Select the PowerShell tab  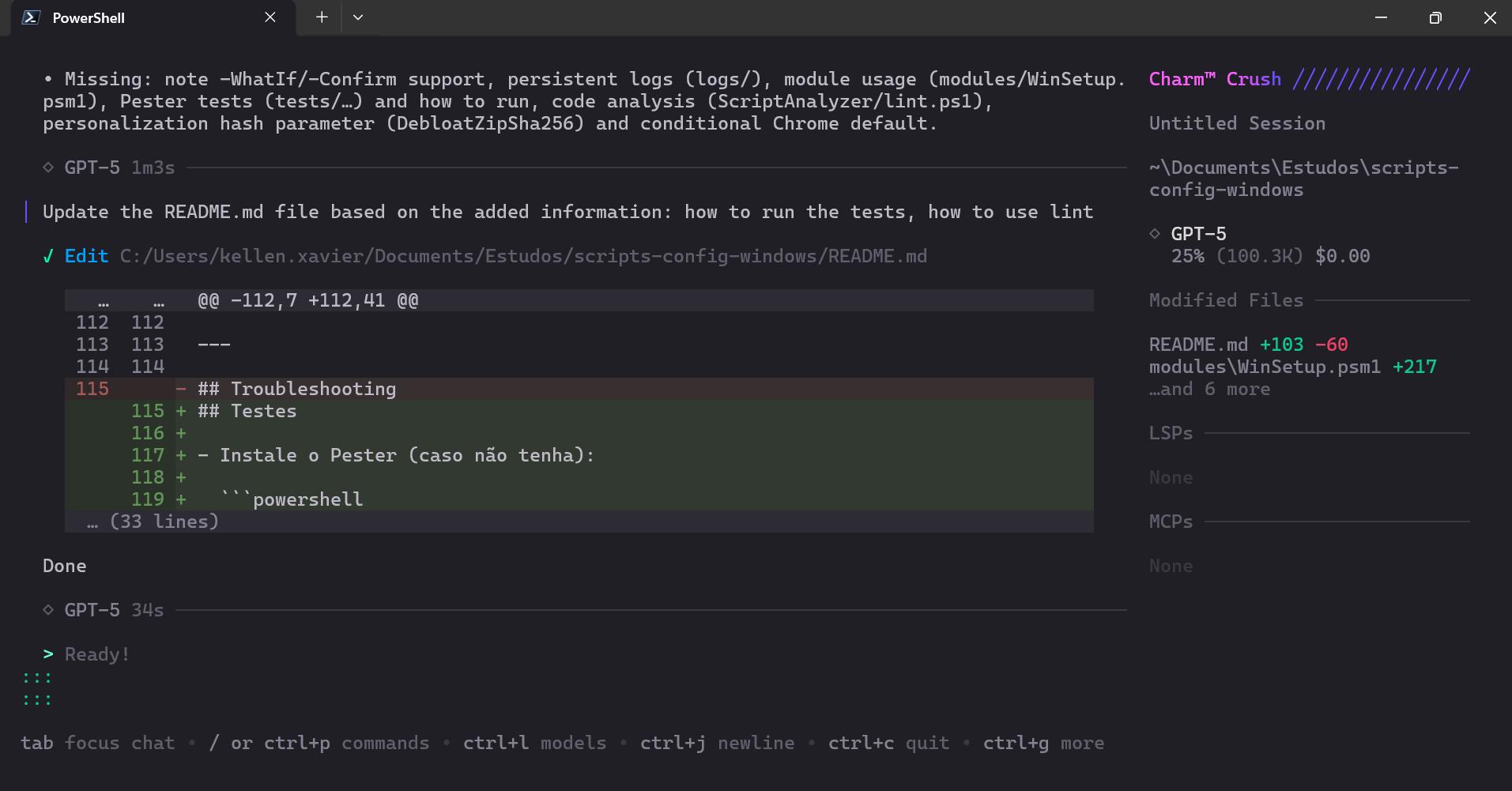pyautogui.click(x=153, y=17)
